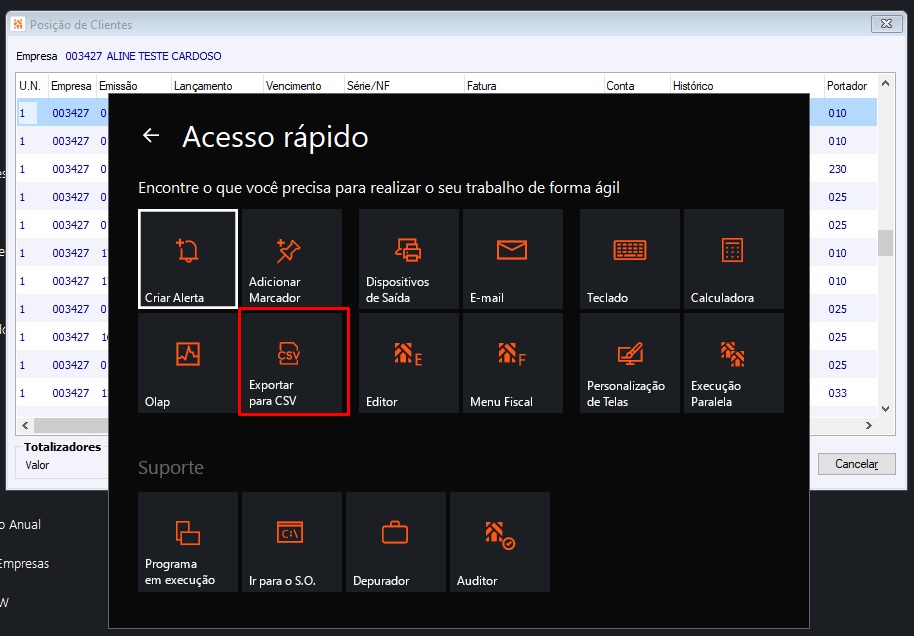
Task: Open the E-mail tile
Action: point(512,259)
